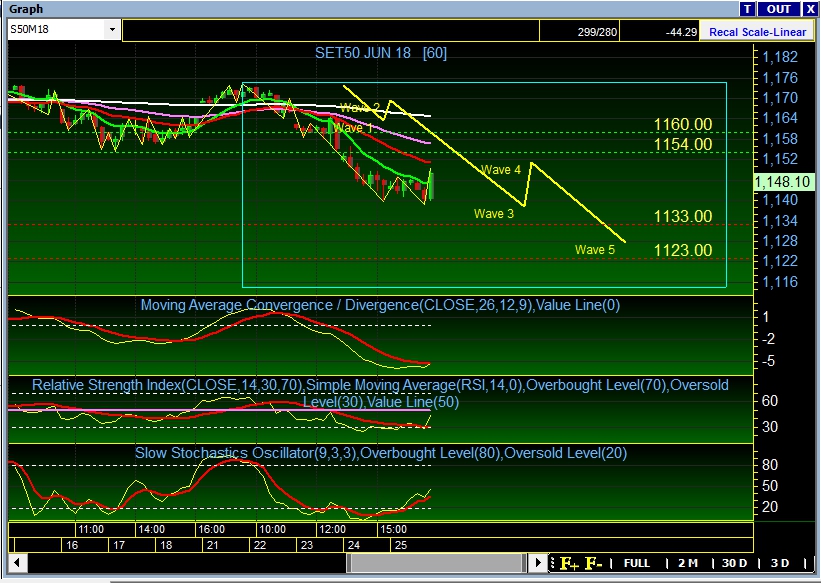This screenshot has height=583, width=821.
Task: Click the current price tag 1,148.10
Action: click(x=784, y=182)
